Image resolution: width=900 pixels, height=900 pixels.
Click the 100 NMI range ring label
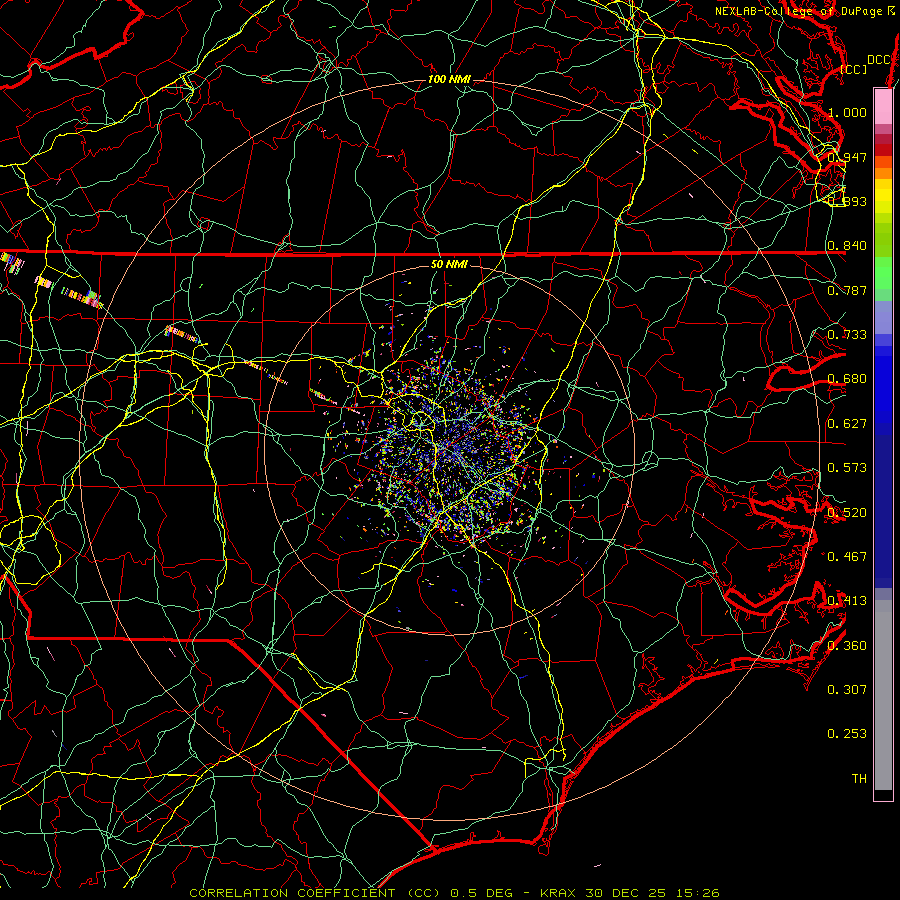(449, 79)
